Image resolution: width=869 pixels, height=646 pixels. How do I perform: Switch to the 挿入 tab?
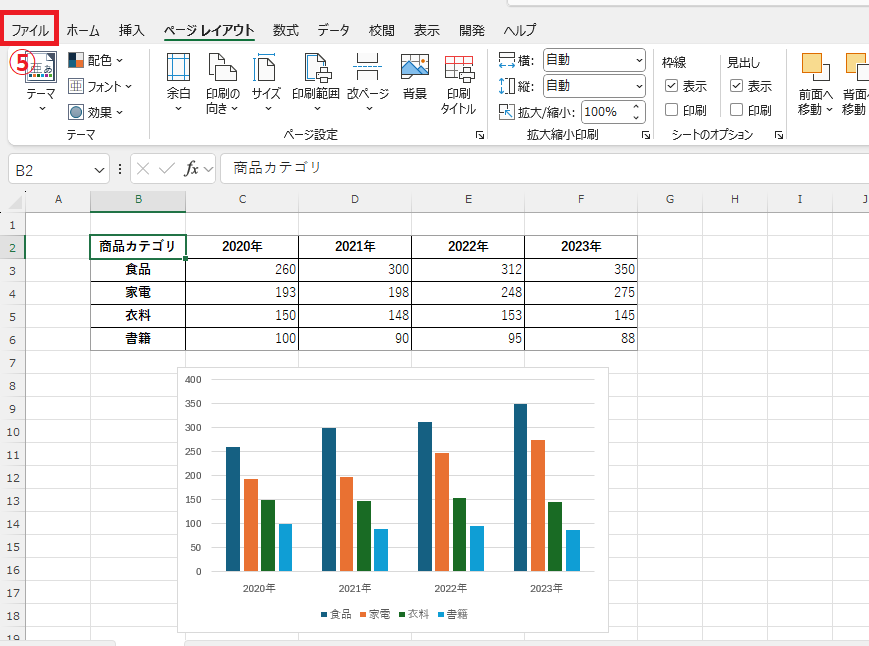pyautogui.click(x=131, y=30)
